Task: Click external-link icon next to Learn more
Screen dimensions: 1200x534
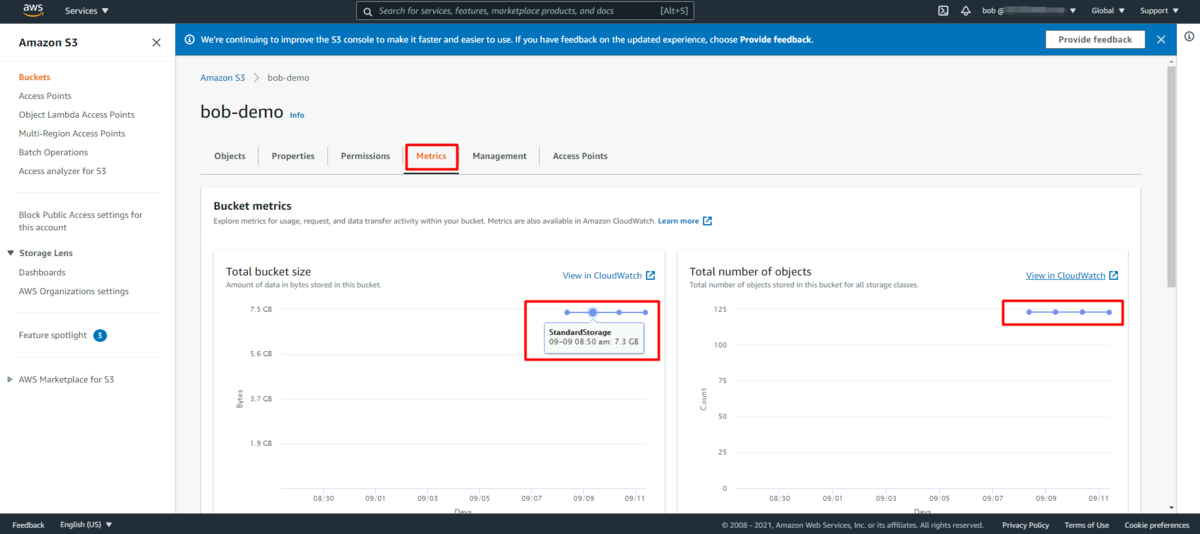Action: point(708,221)
